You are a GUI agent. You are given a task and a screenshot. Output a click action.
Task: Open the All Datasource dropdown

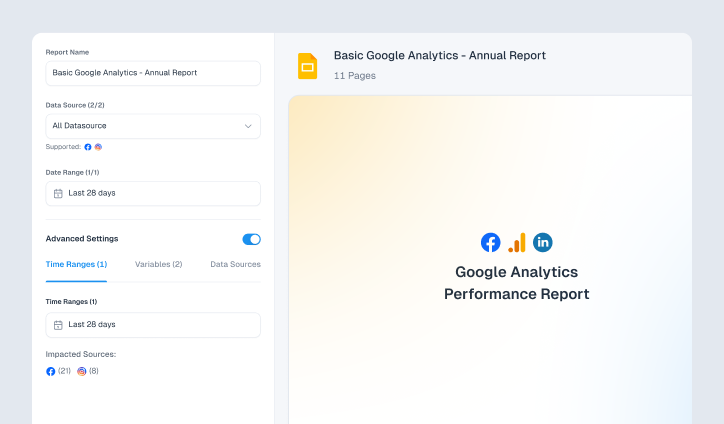153,126
